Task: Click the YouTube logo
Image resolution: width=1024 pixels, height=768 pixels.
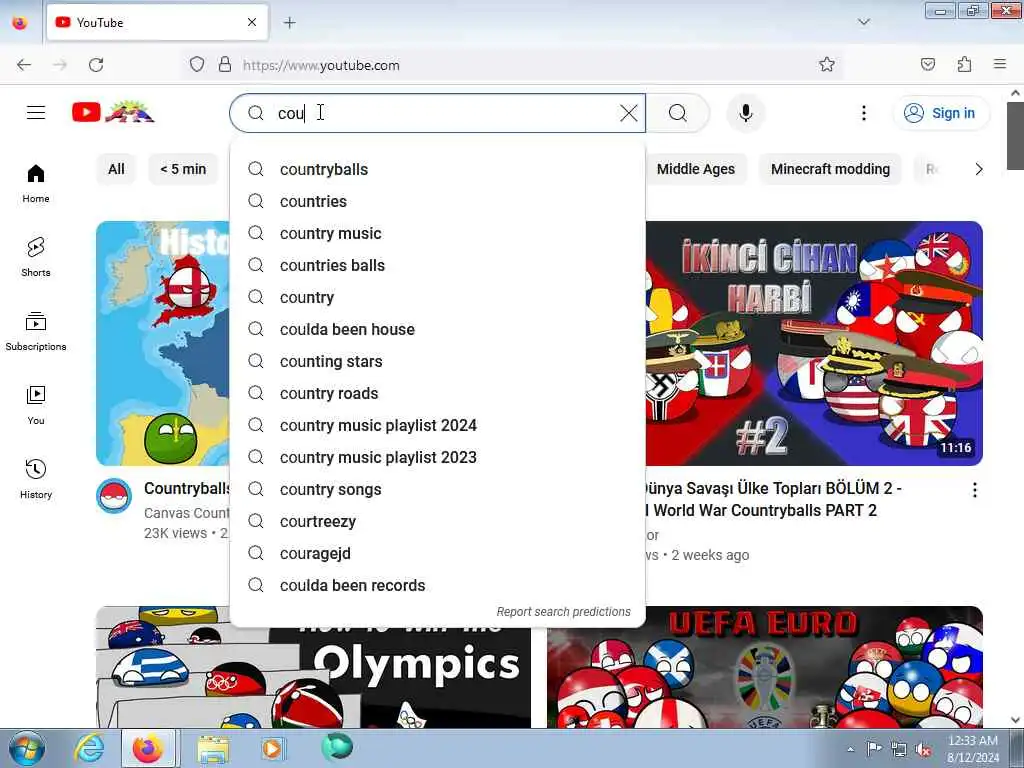Action: tap(113, 112)
